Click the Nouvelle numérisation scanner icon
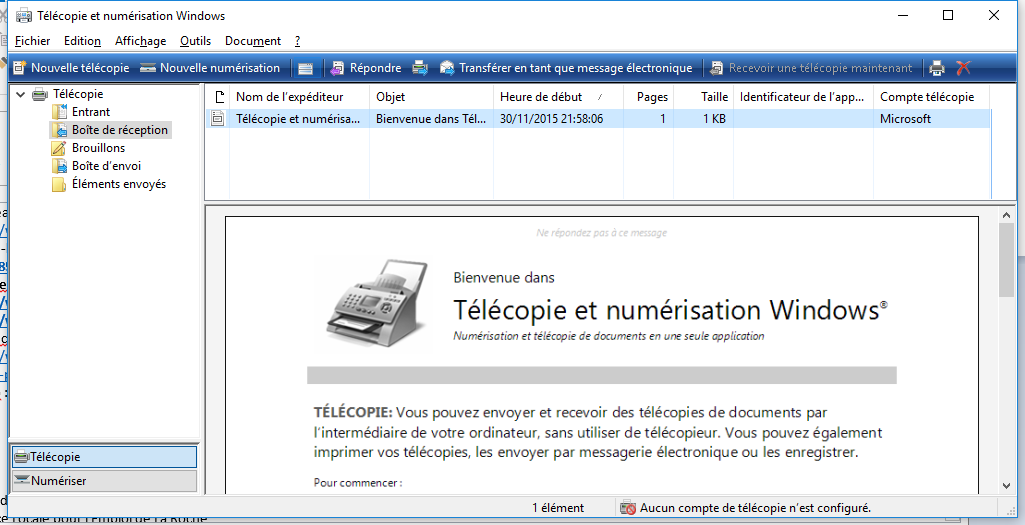 148,68
